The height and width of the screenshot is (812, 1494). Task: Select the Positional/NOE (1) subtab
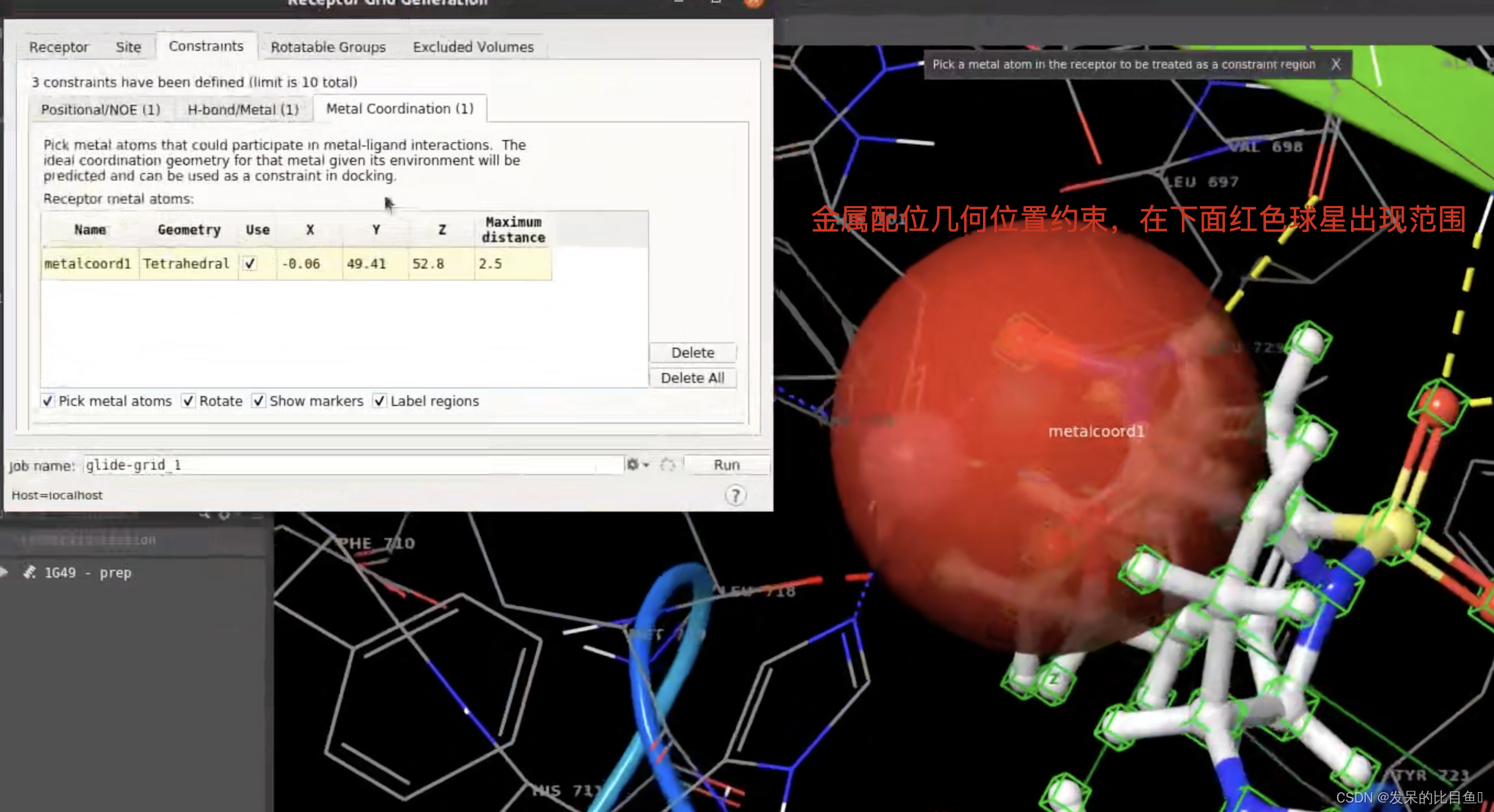(x=100, y=109)
